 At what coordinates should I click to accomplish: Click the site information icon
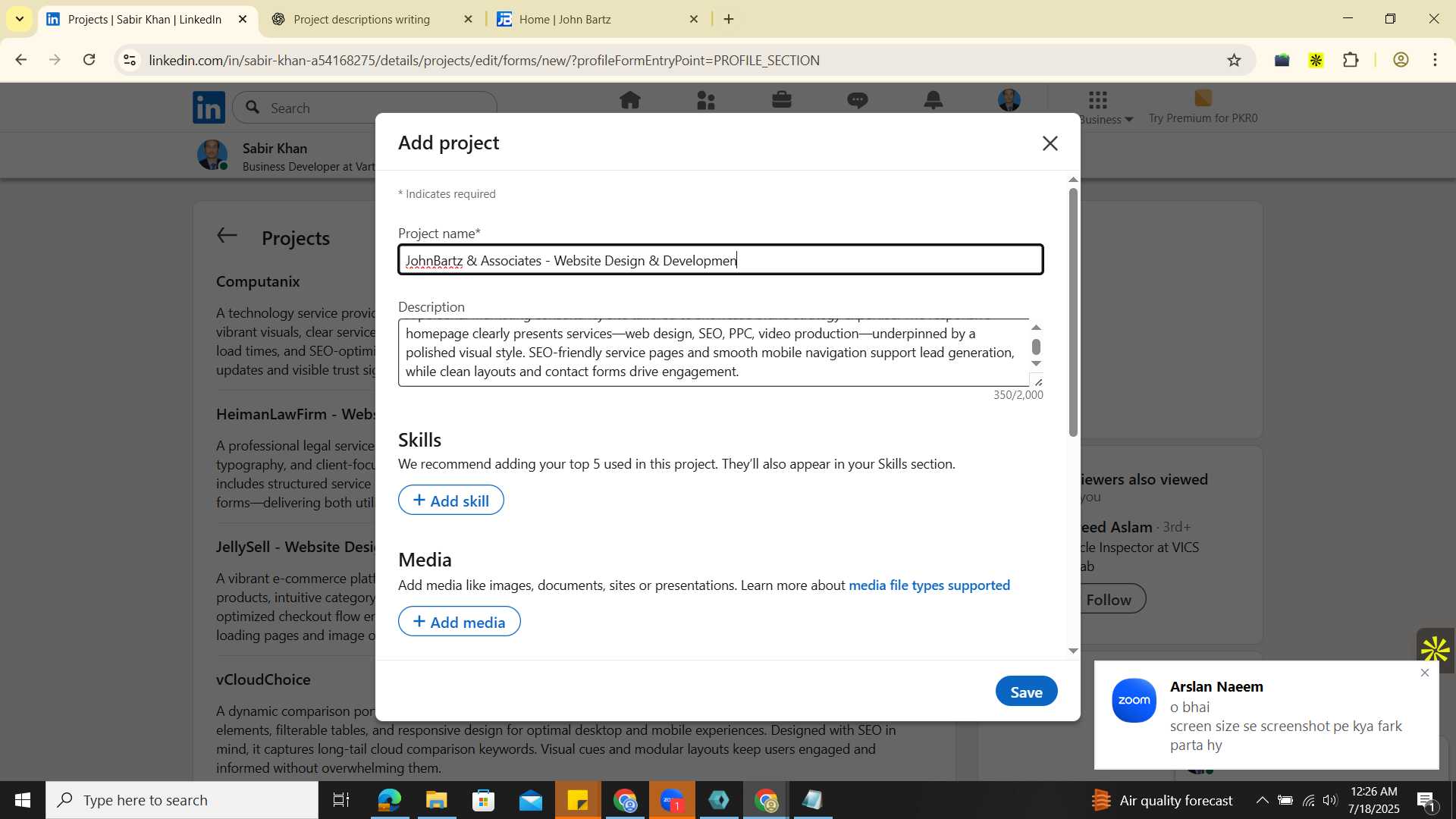coord(130,60)
